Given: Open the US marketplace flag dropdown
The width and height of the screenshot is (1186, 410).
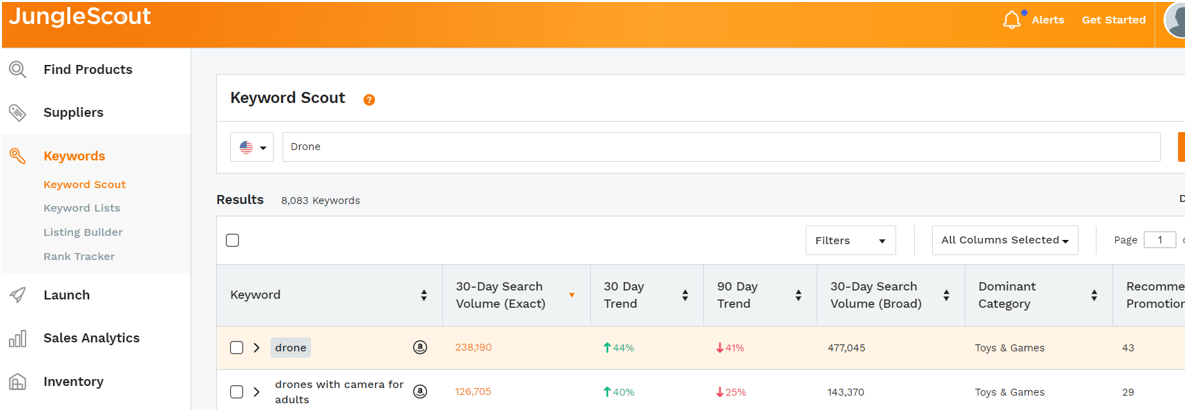Looking at the screenshot, I should click(252, 148).
